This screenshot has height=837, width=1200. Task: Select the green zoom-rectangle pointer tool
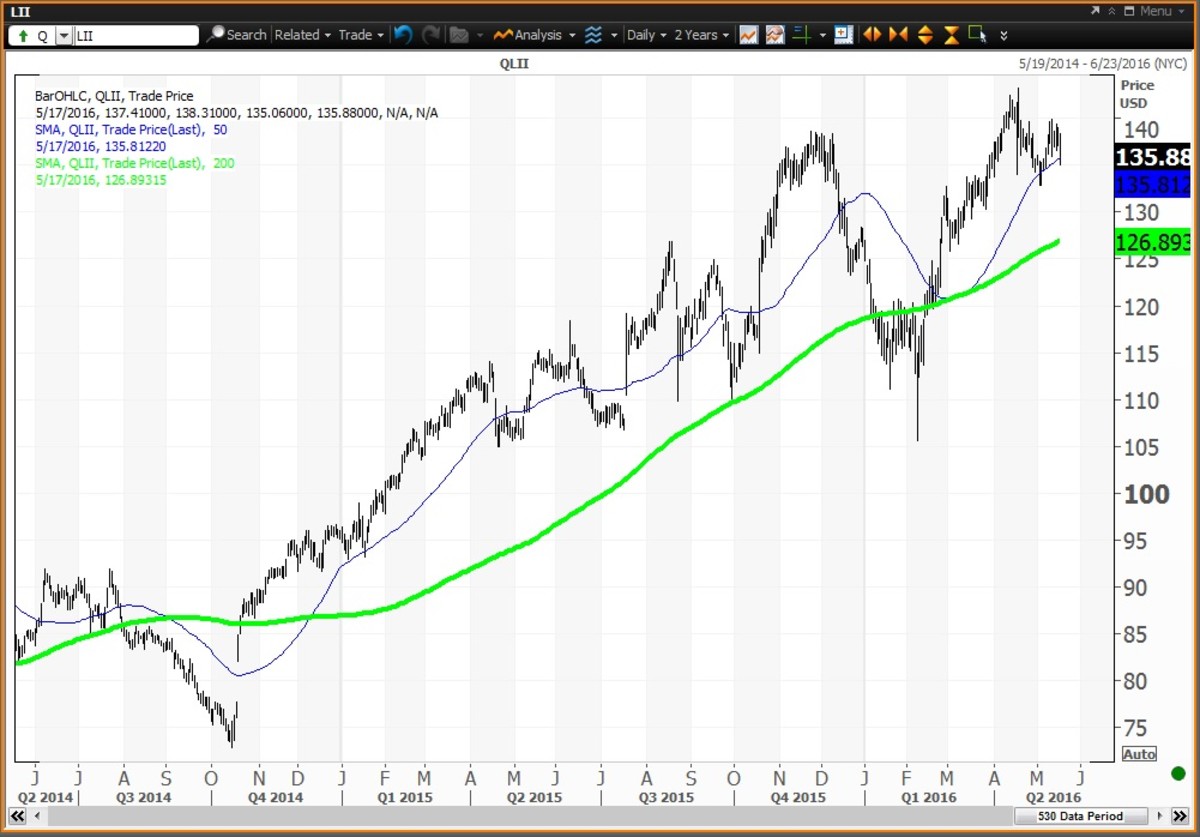click(977, 35)
